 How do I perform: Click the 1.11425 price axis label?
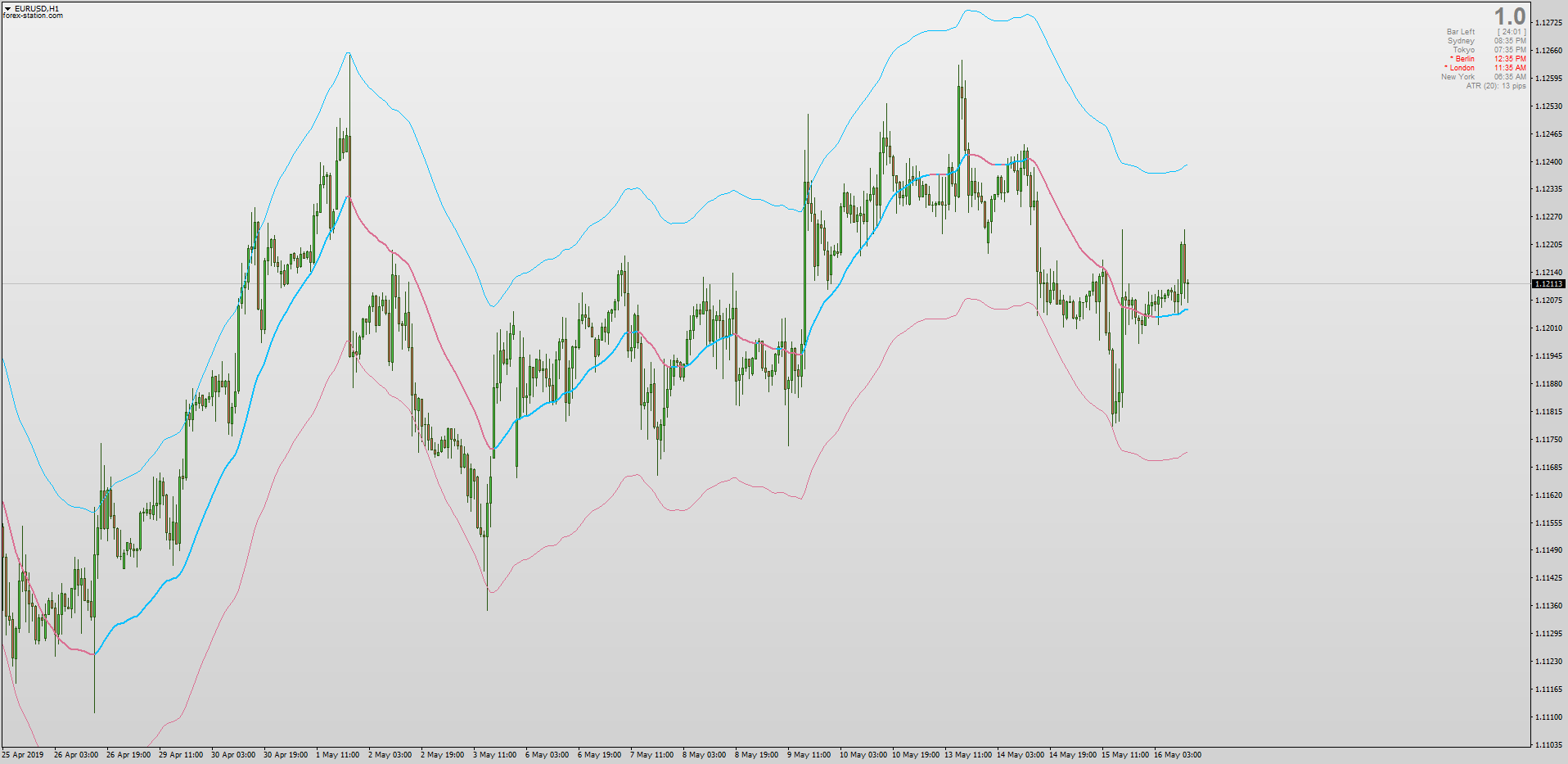coord(1549,578)
